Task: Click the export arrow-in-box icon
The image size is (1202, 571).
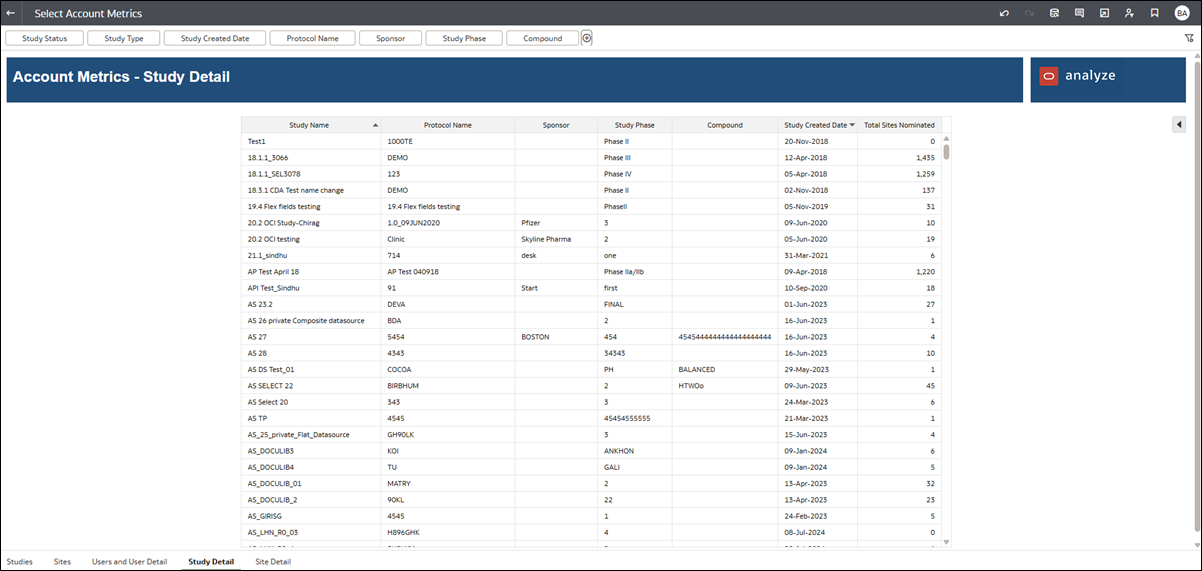Action: pyautogui.click(x=1104, y=13)
